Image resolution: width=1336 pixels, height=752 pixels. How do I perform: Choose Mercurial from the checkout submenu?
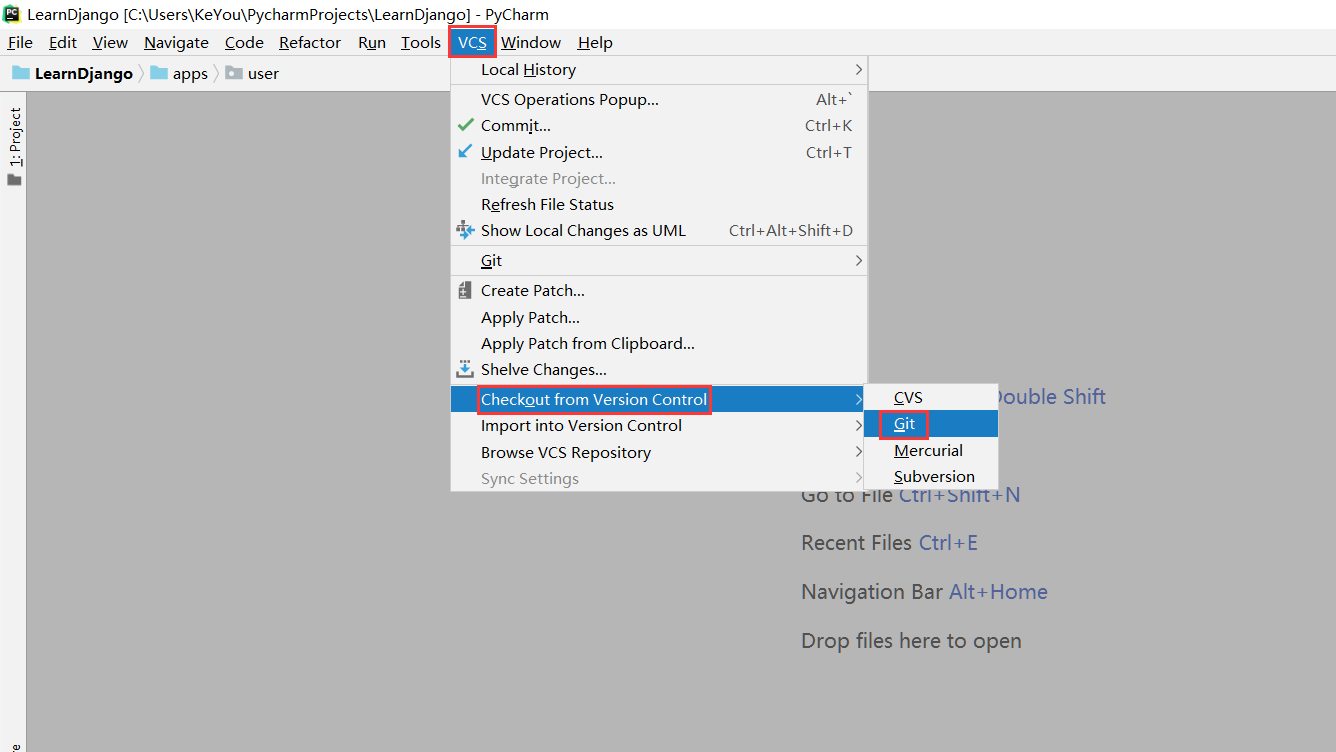click(x=931, y=450)
